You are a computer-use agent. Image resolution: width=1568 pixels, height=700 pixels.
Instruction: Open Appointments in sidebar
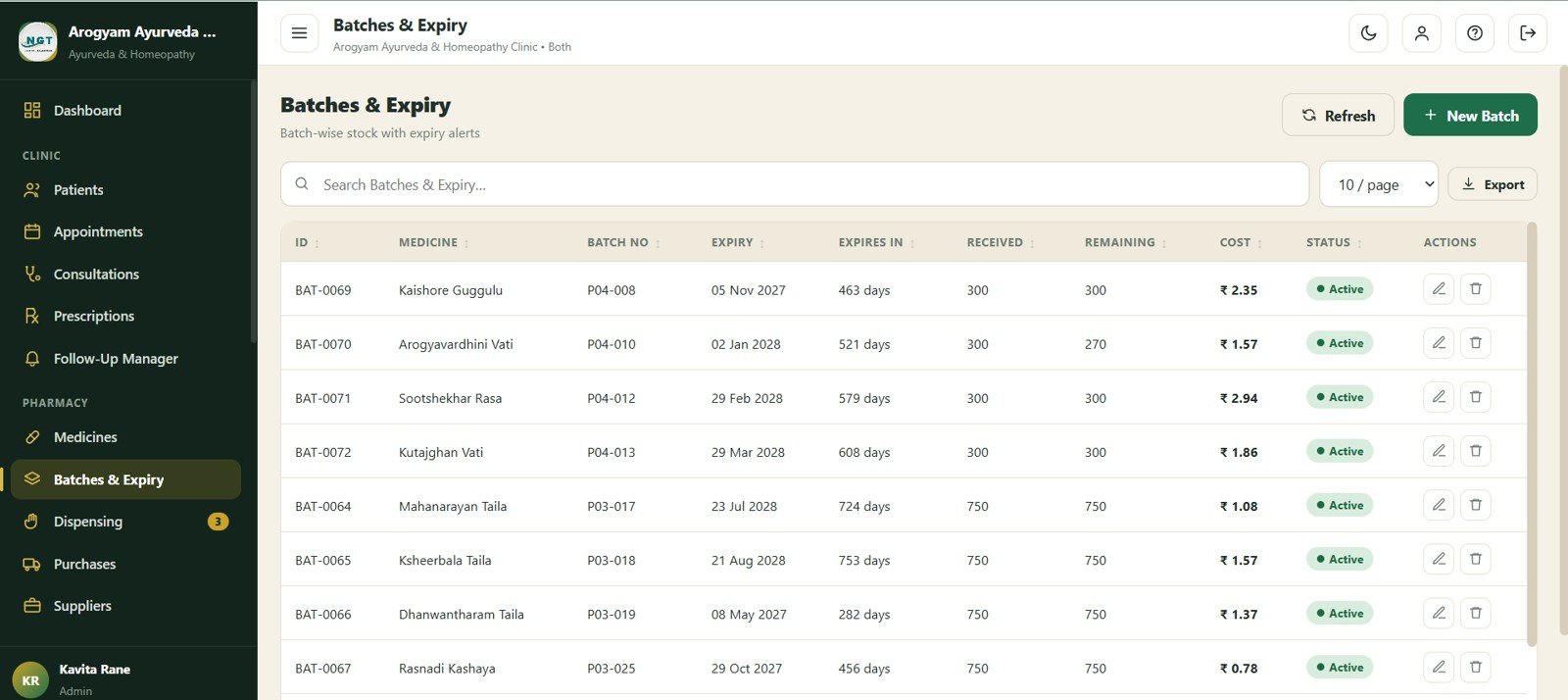click(x=125, y=232)
